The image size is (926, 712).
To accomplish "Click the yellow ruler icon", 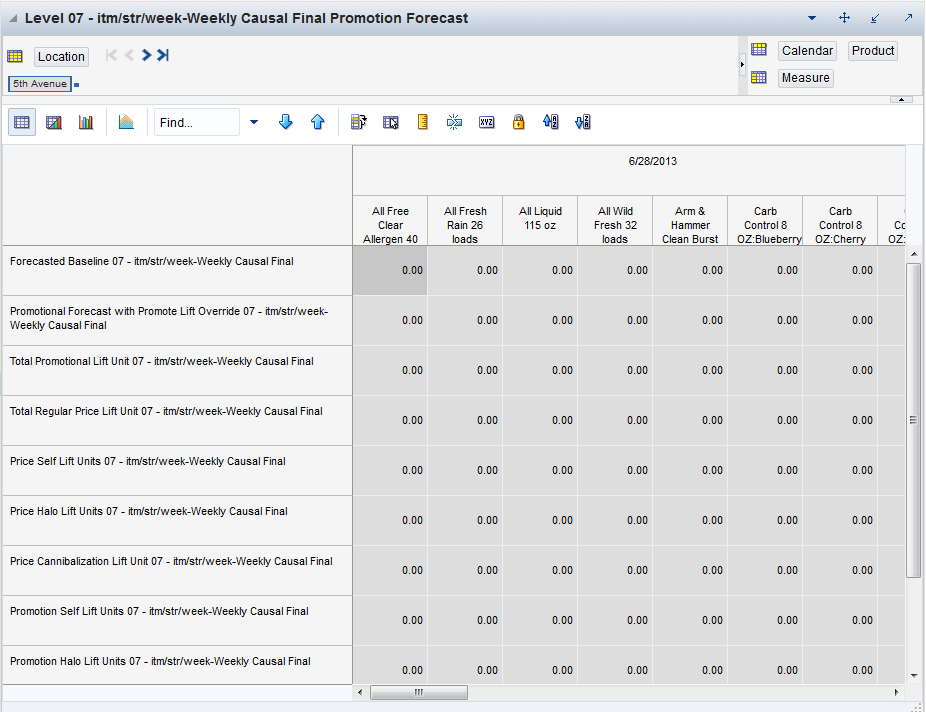I will (x=423, y=122).
